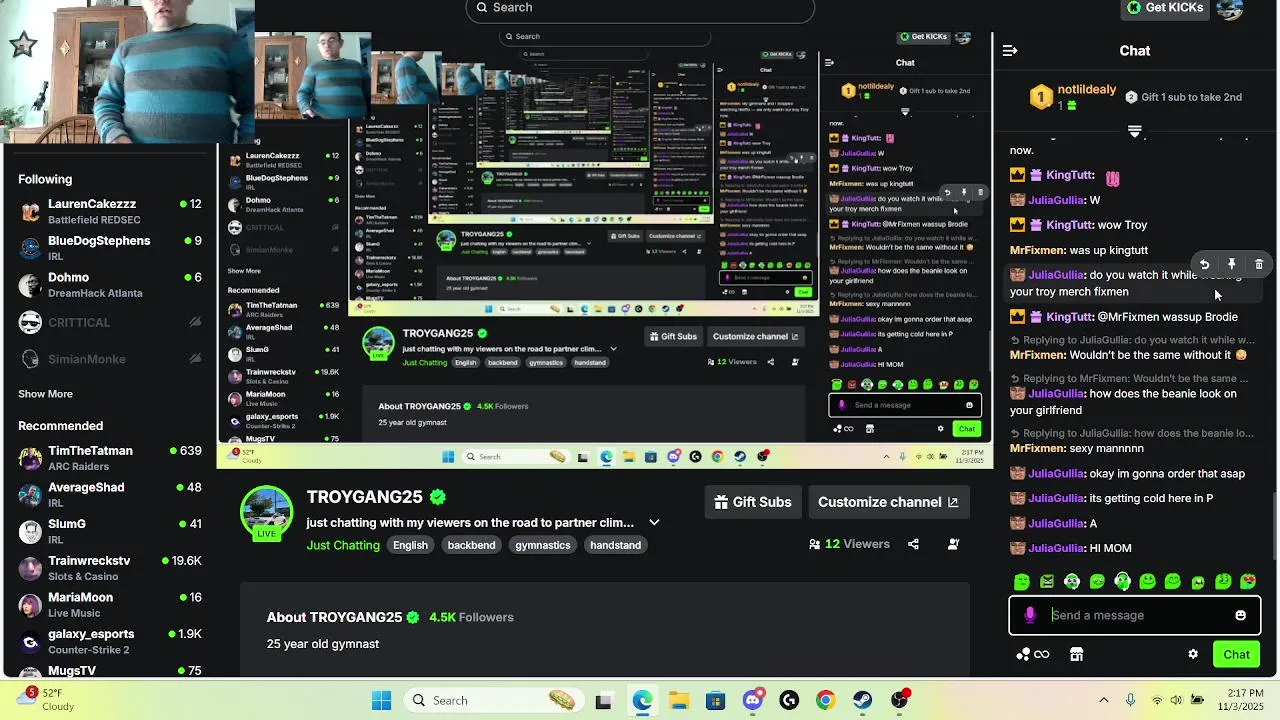Viewport: 1280px width, 720px height.
Task: Click the user icon right of share
Action: (x=953, y=544)
